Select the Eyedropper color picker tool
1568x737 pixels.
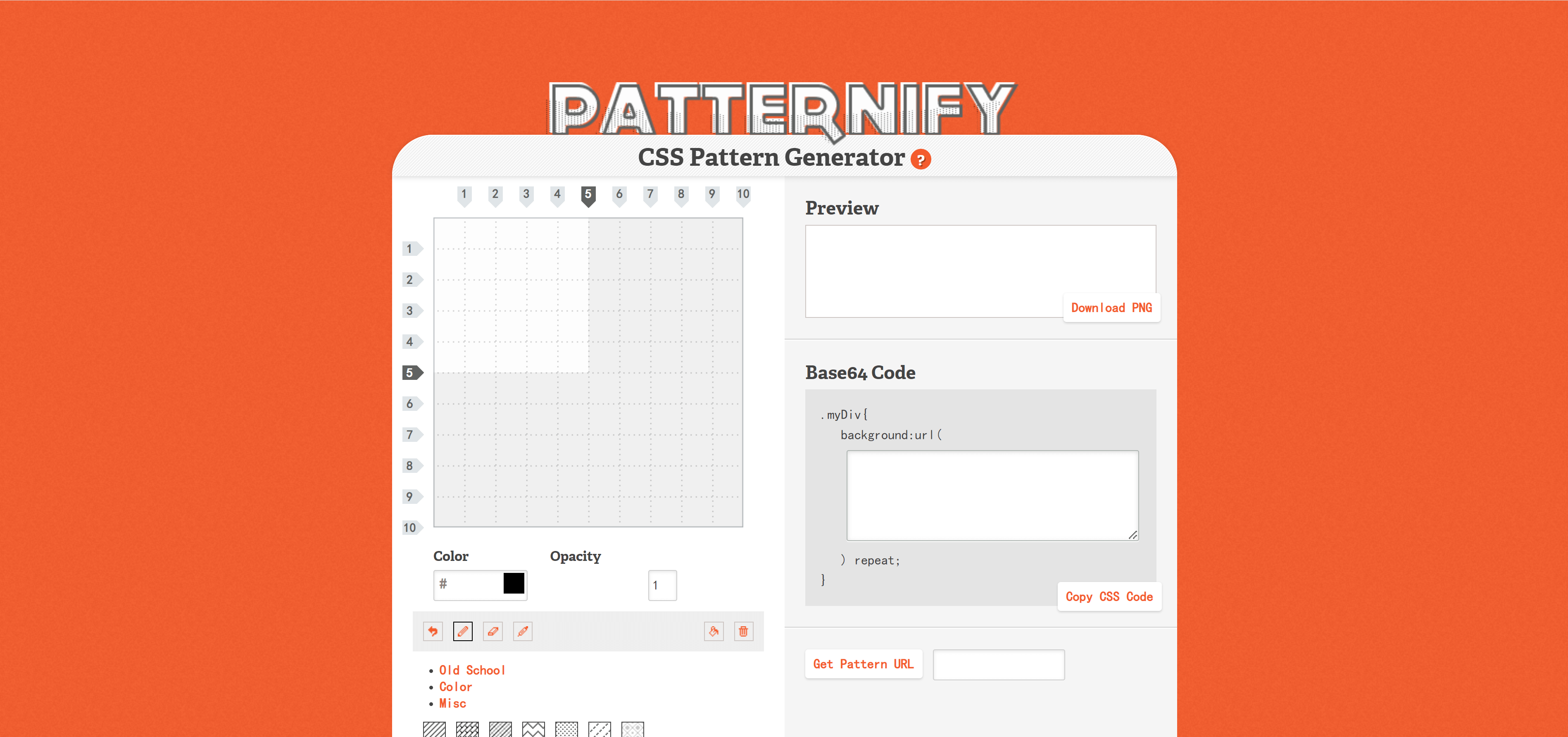(x=522, y=631)
